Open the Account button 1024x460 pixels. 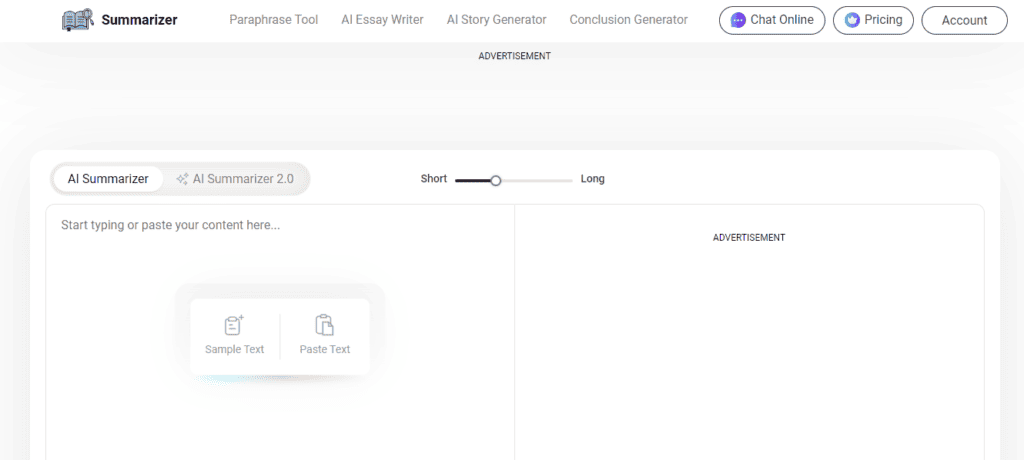coord(964,20)
